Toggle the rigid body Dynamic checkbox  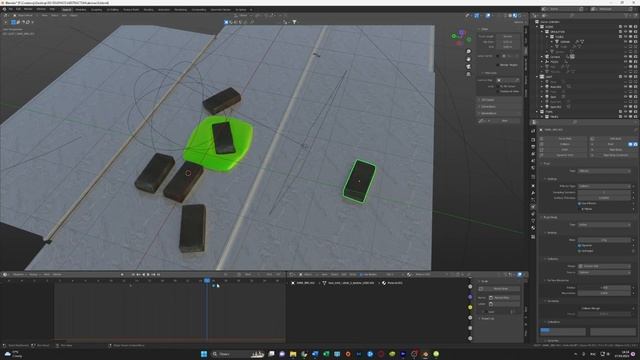click(579, 246)
